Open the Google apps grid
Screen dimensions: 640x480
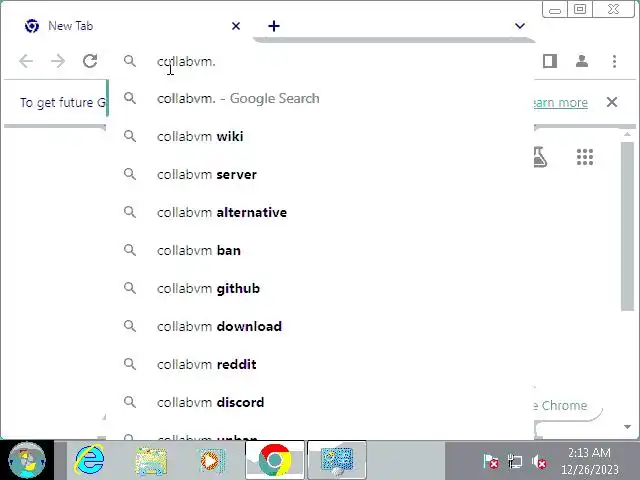click(x=584, y=157)
